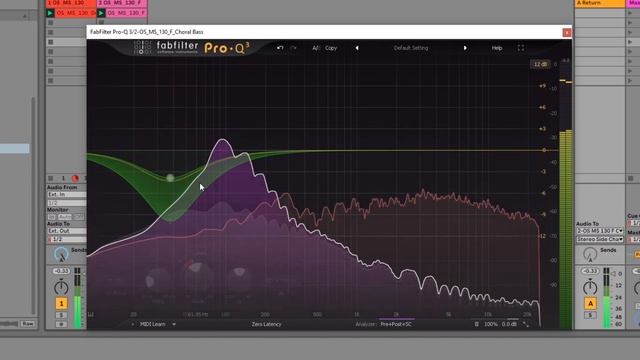This screenshot has height=360, width=640.
Task: Close the FabFilter Pro-Q 3 window
Action: click(x=567, y=33)
